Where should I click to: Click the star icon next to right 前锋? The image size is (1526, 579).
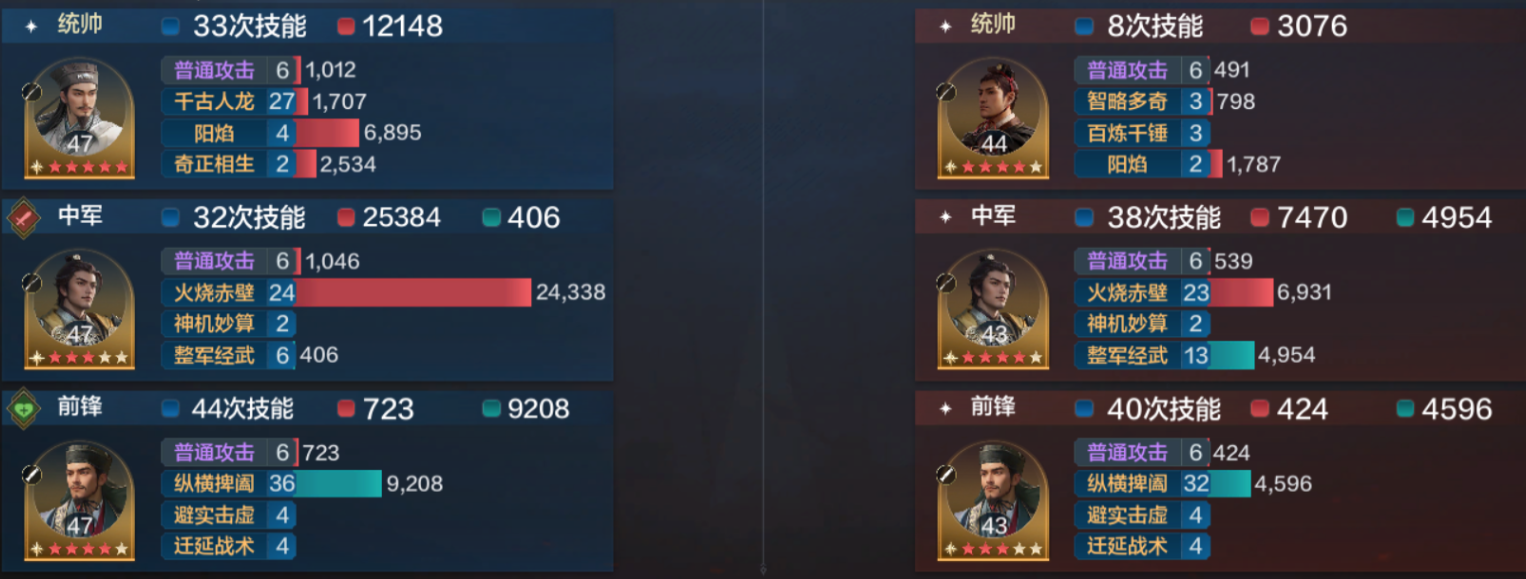point(945,409)
